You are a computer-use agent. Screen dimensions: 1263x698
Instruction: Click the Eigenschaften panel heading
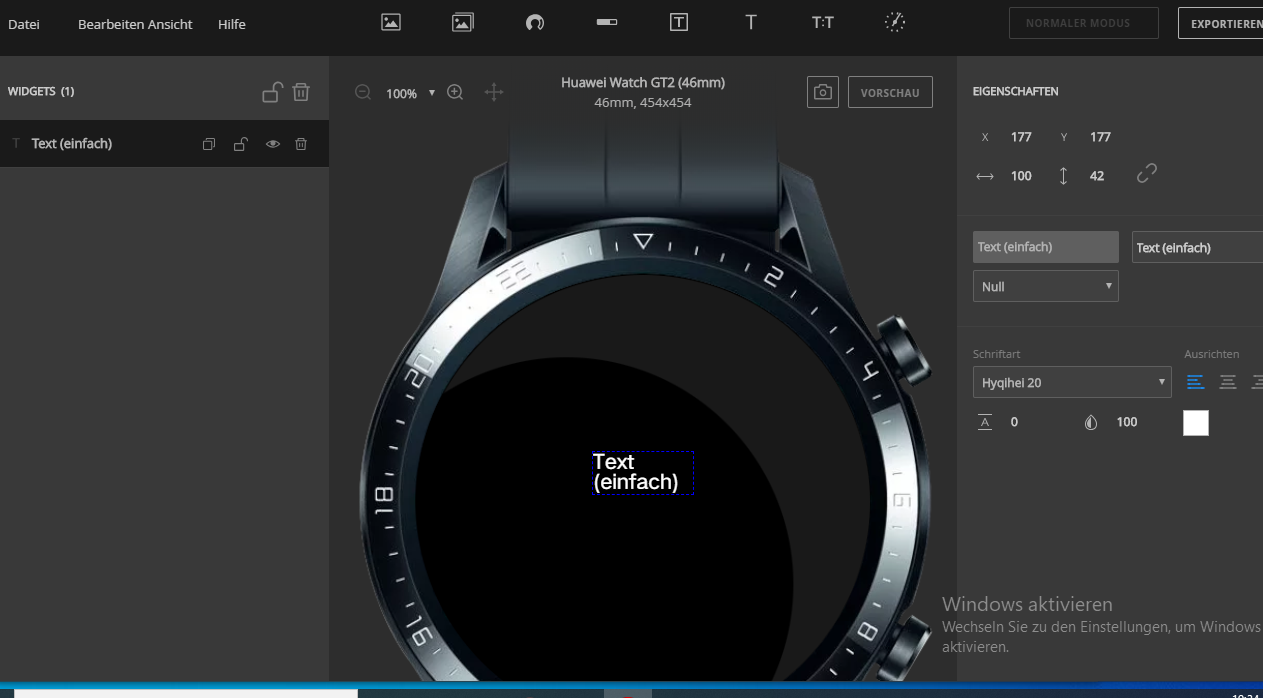tap(1015, 92)
